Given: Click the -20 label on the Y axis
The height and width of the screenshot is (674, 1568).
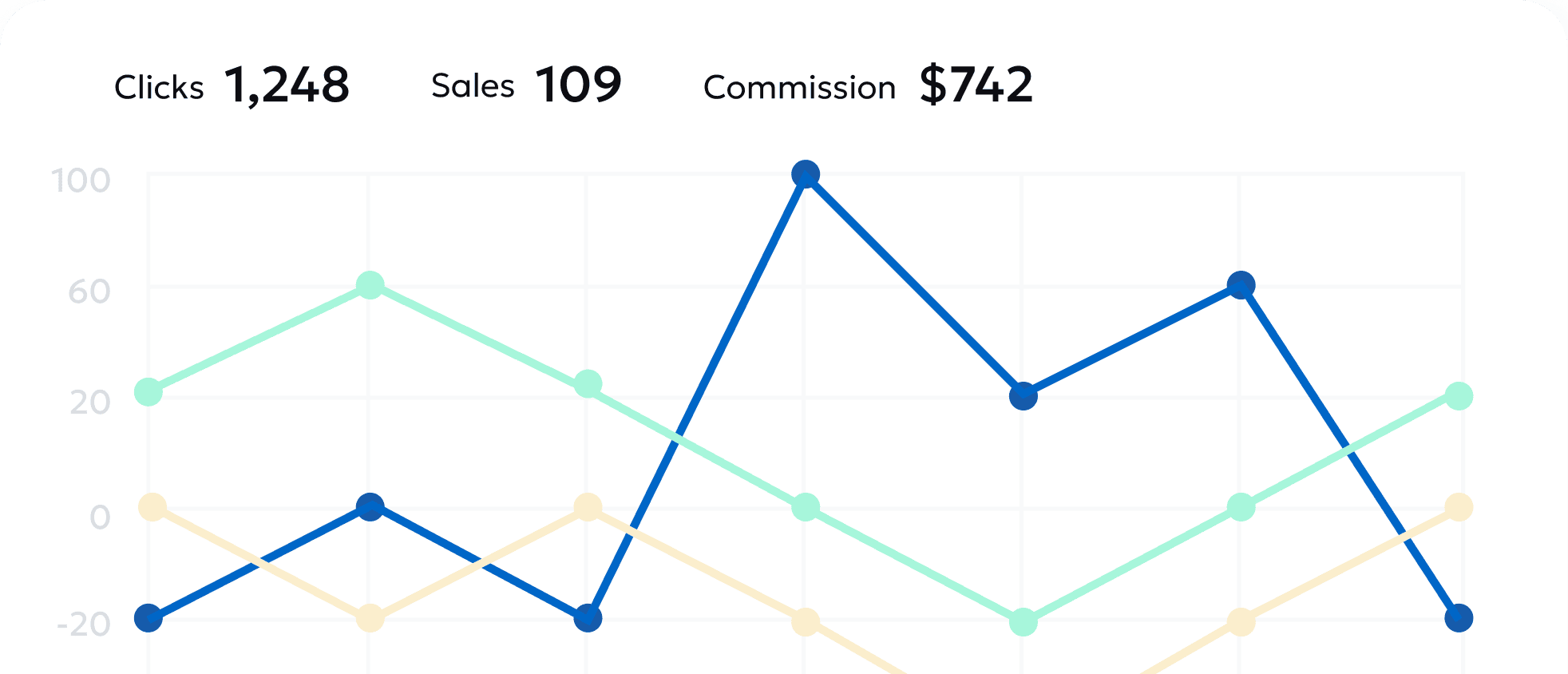Looking at the screenshot, I should 84,624.
